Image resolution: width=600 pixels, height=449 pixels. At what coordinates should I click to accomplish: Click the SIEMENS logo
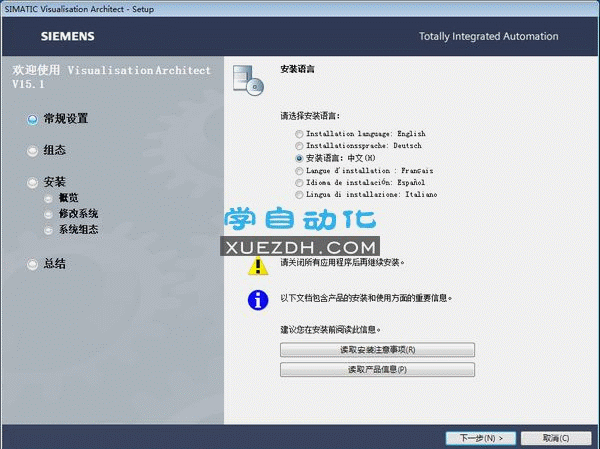(68, 36)
